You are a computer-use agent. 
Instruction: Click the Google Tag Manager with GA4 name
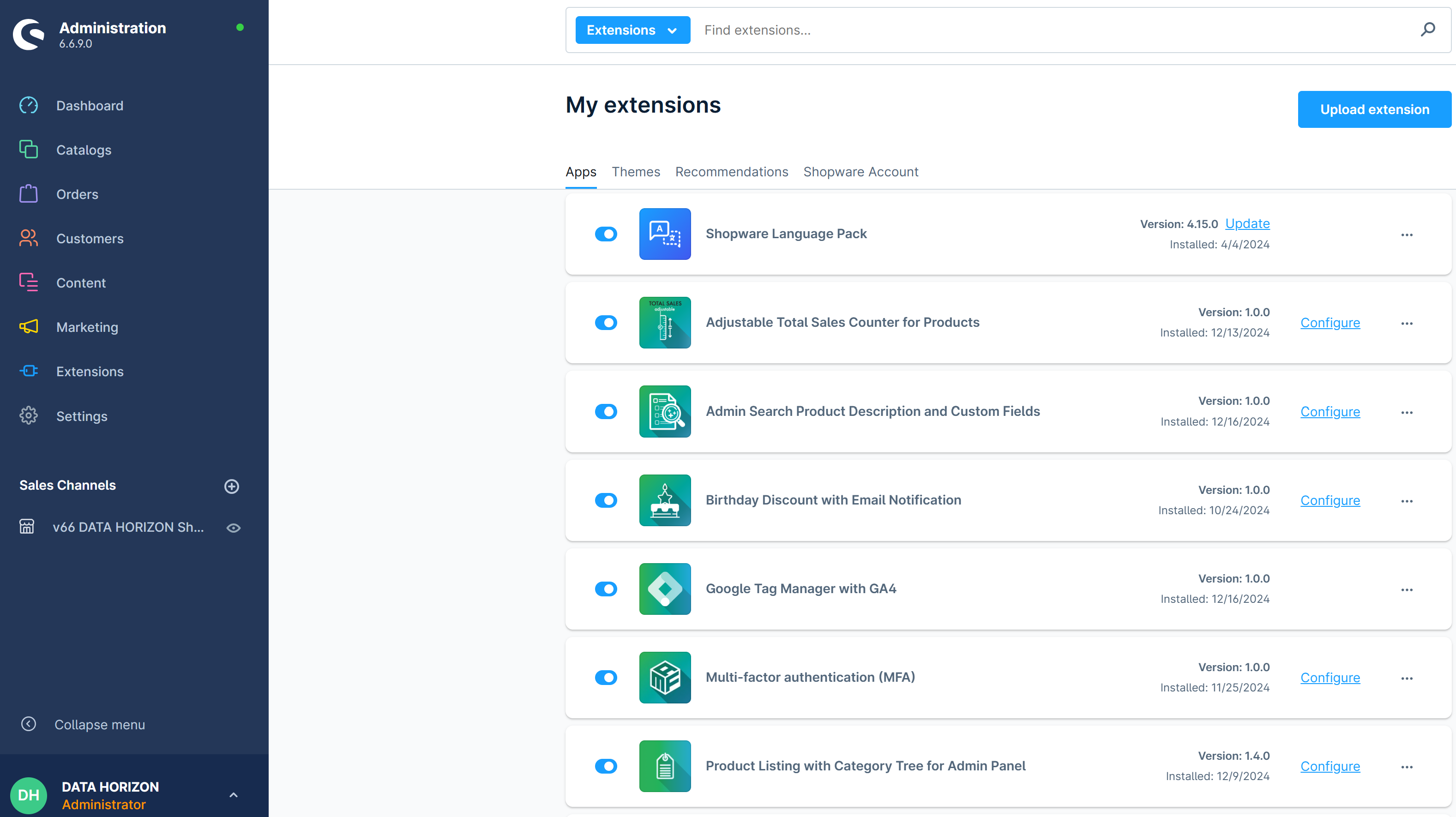(800, 589)
